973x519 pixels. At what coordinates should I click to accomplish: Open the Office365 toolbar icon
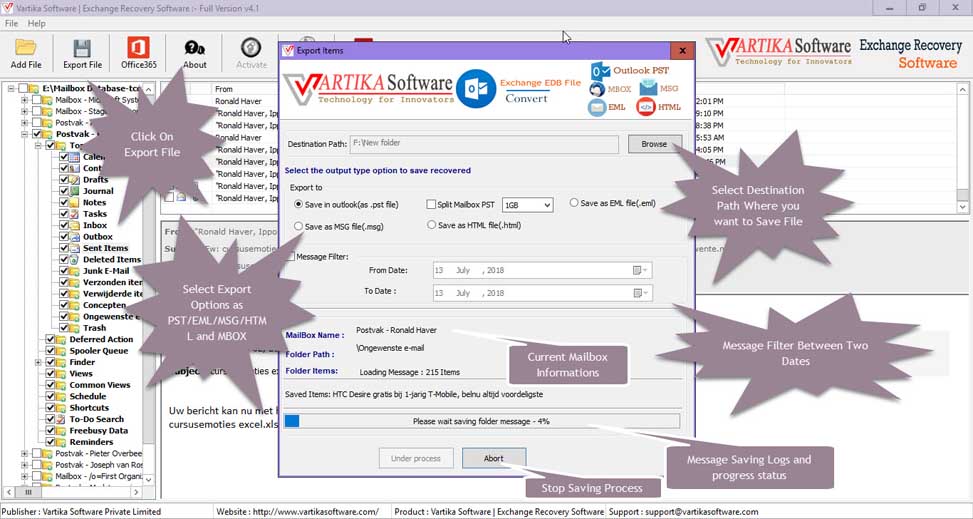pyautogui.click(x=138, y=48)
